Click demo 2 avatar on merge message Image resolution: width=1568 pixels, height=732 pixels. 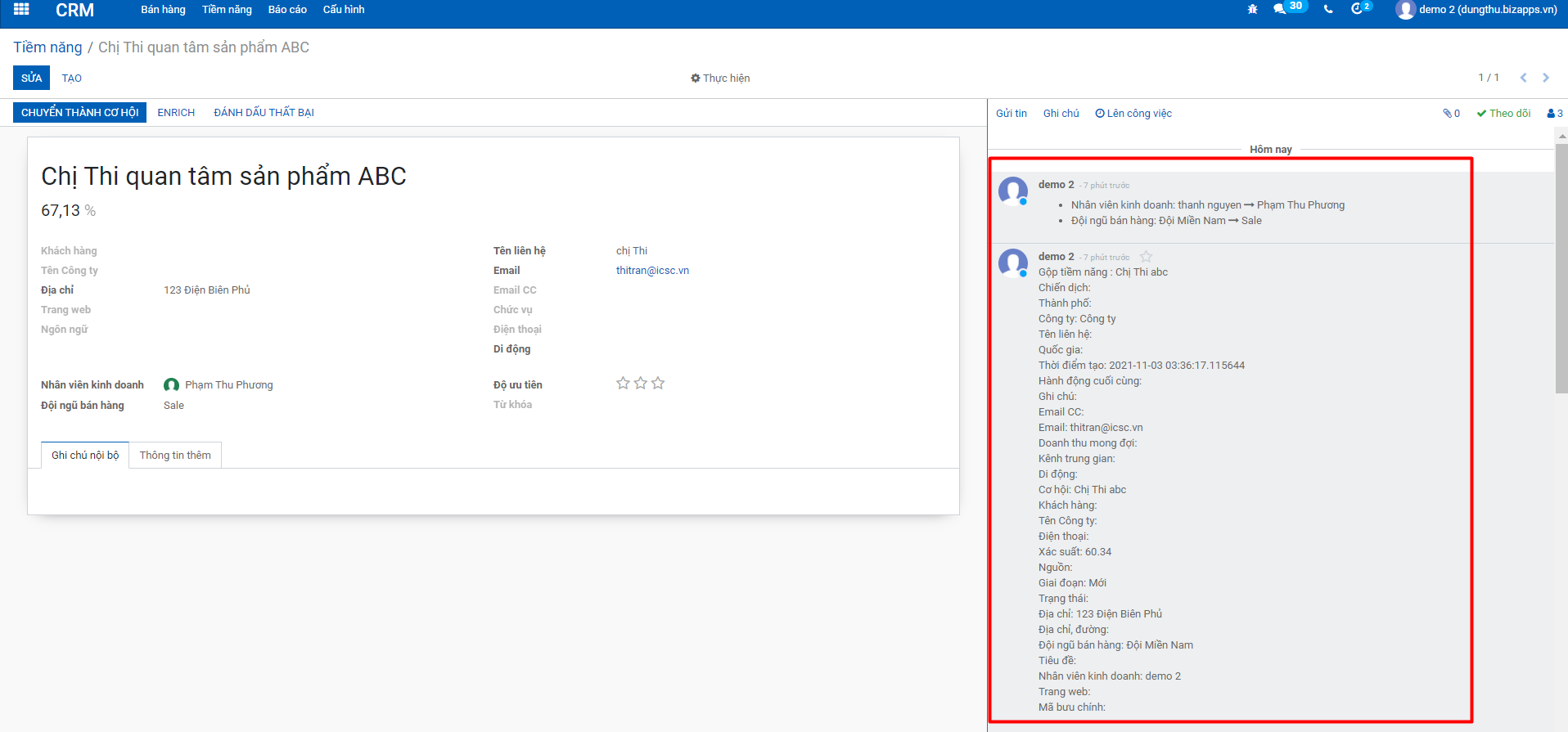tap(1013, 263)
